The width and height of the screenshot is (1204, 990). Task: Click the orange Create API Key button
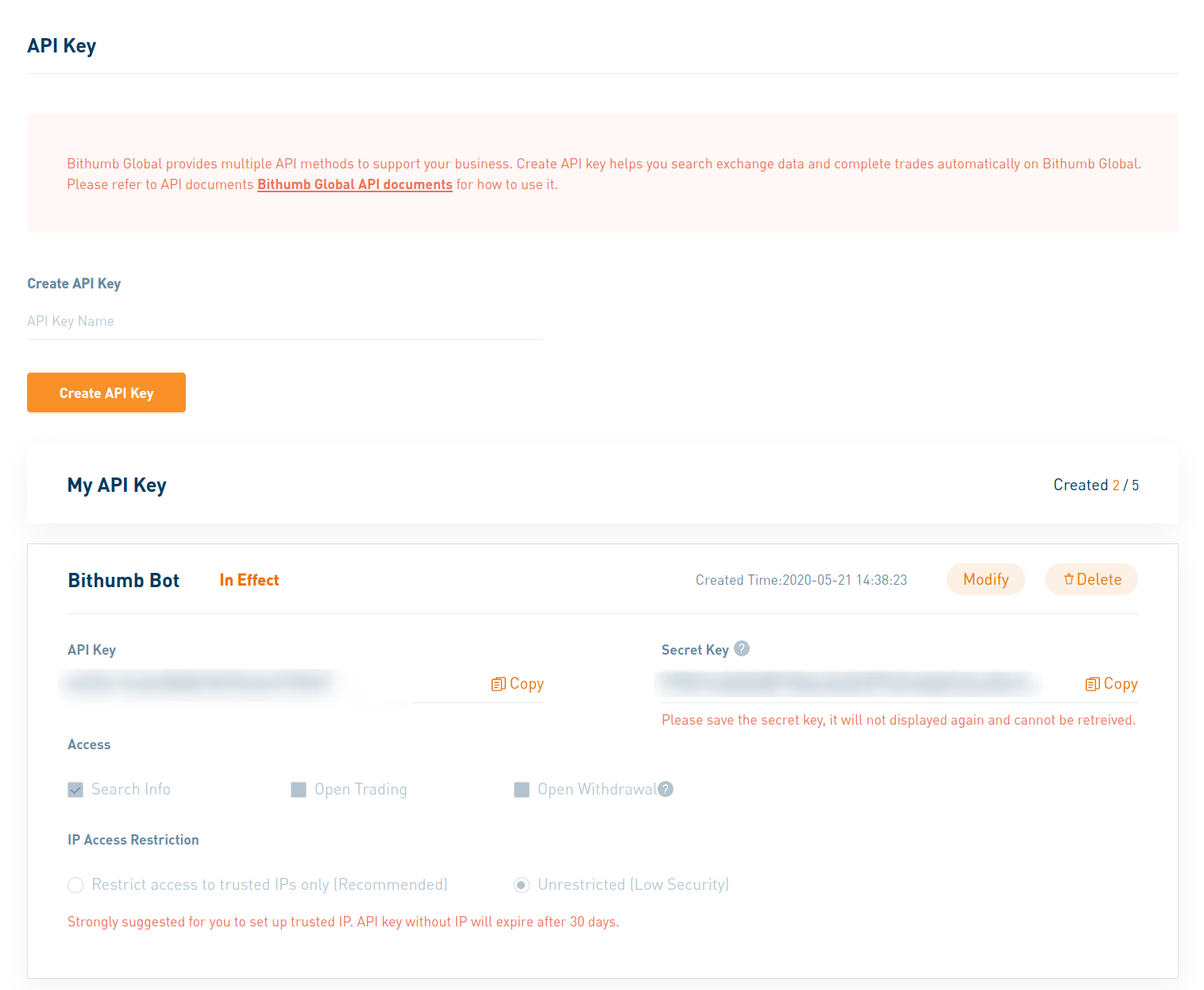[x=106, y=393]
